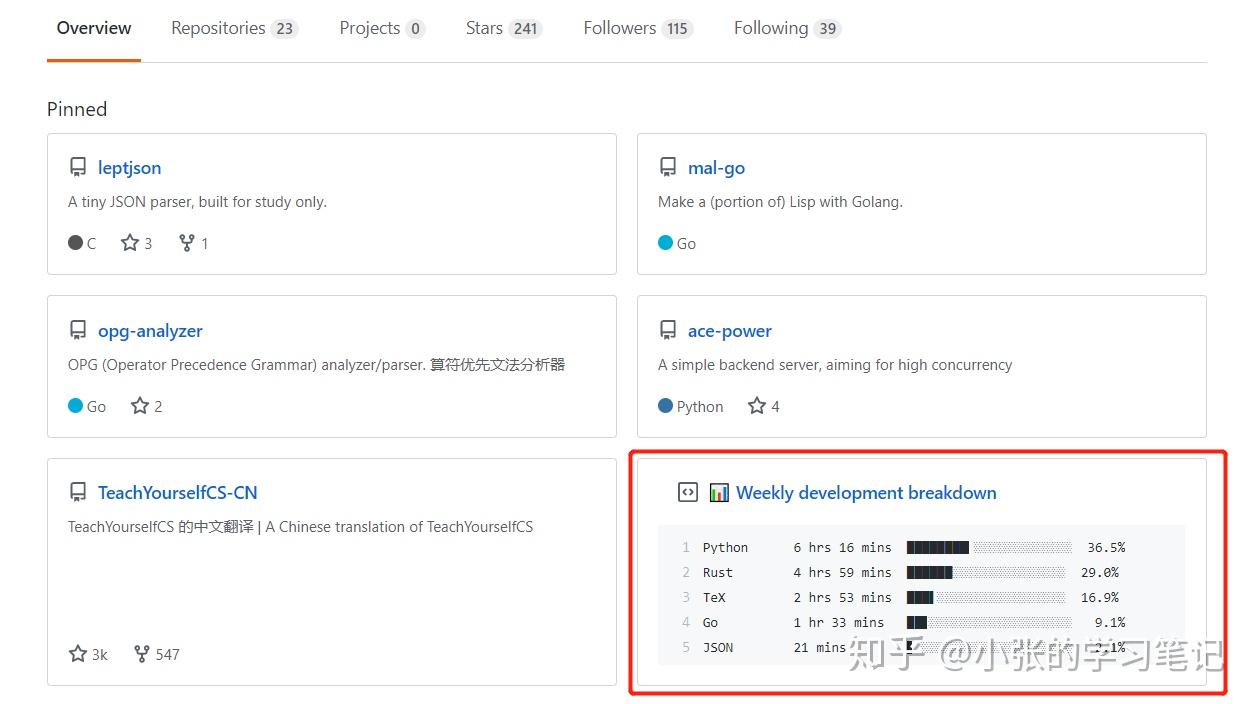Click the fork icon showing 1 on leptjson
Image resolution: width=1257 pixels, height=704 pixels.
[x=186, y=243]
